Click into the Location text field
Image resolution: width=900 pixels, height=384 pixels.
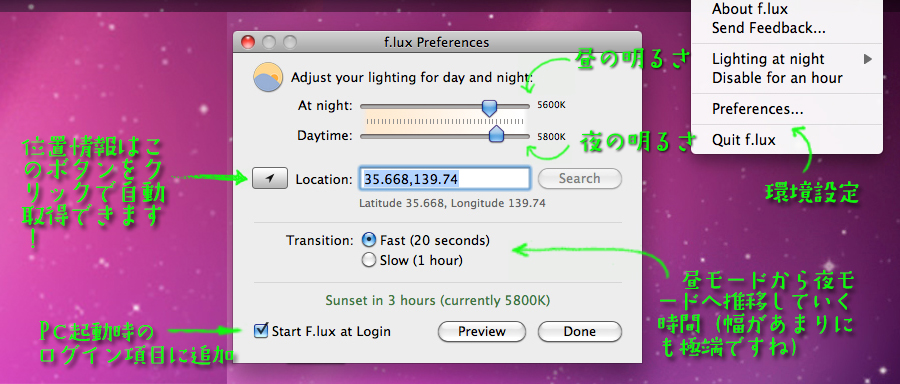(x=445, y=179)
